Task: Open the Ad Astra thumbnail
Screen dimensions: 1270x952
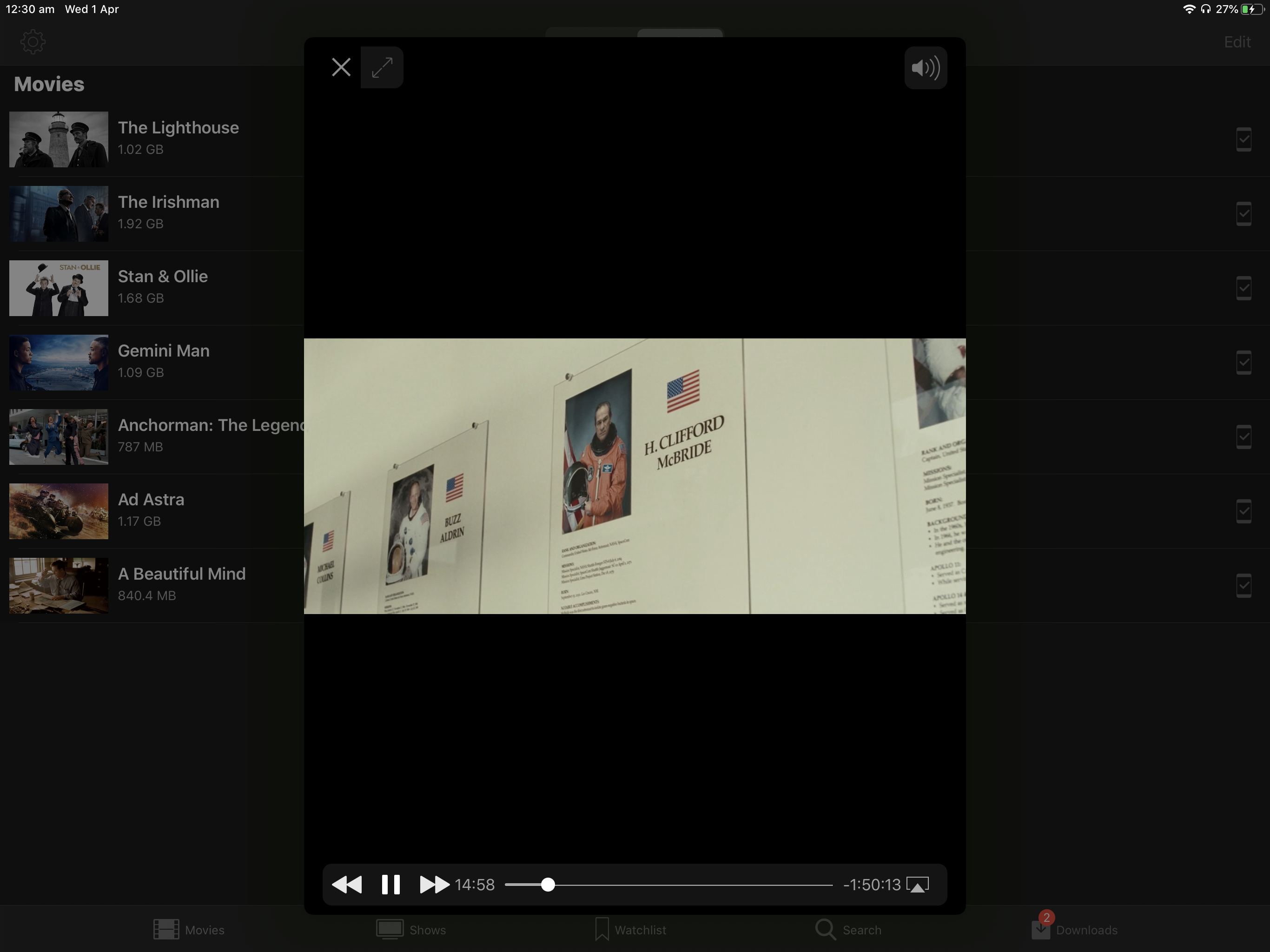Action: click(59, 511)
